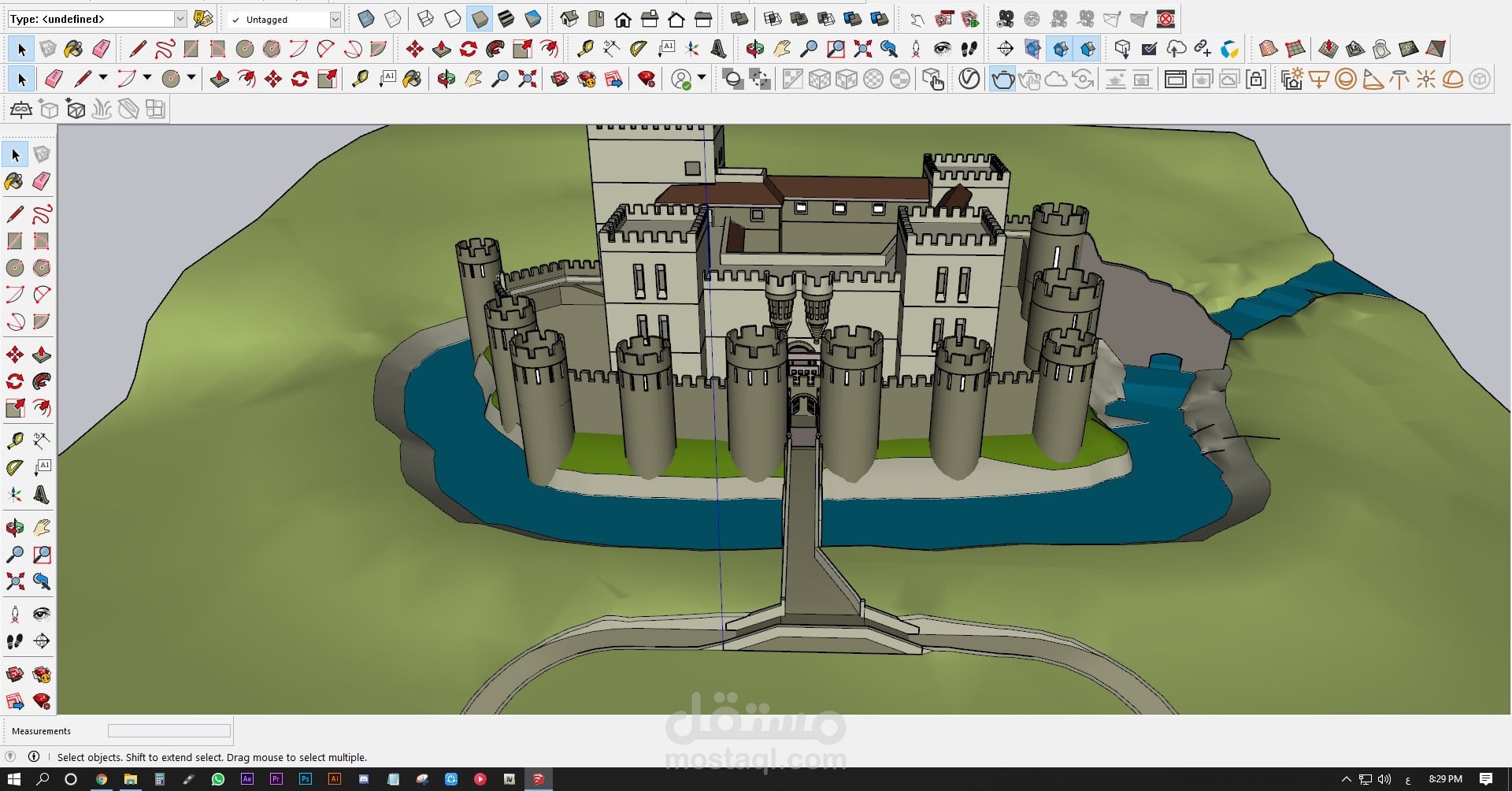Expand the Line tool dropdown arrow

click(103, 79)
